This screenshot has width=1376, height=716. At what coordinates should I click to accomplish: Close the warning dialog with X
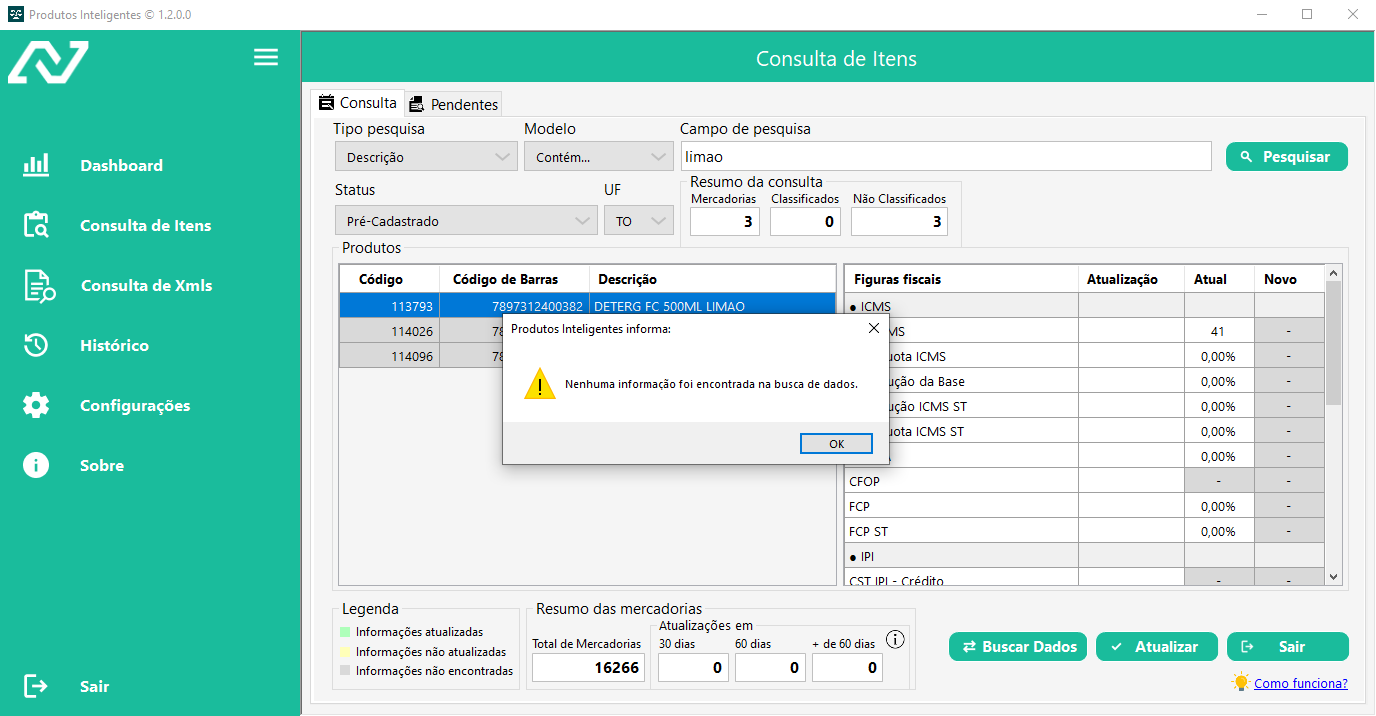pos(873,328)
